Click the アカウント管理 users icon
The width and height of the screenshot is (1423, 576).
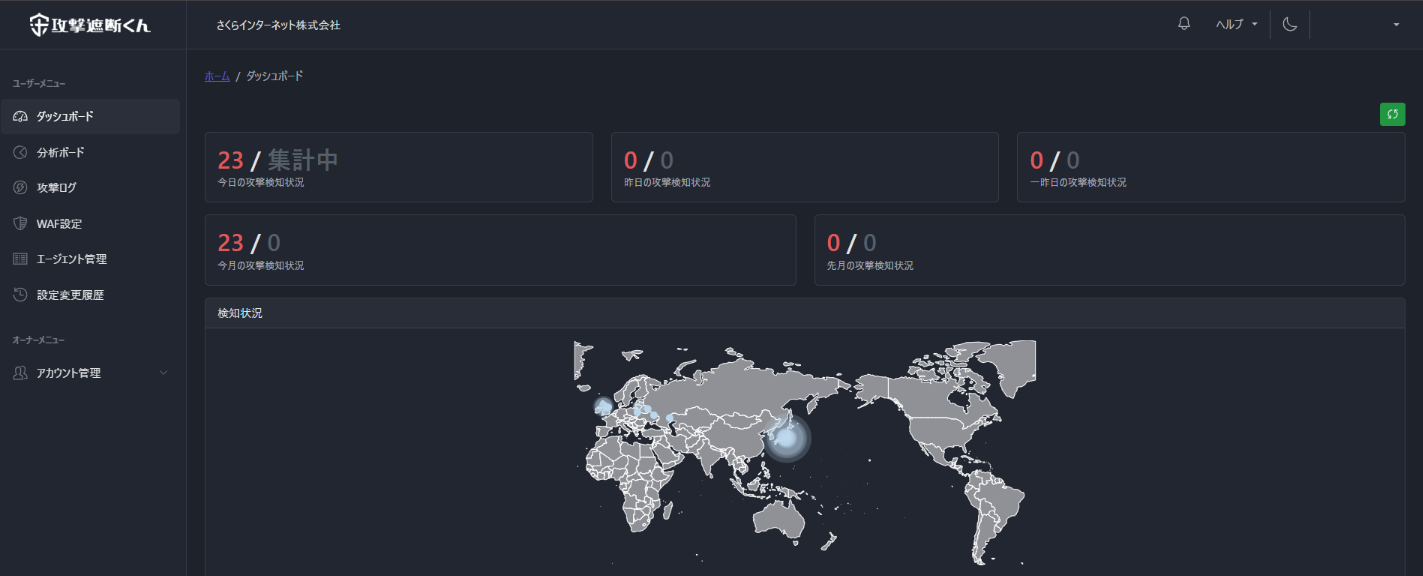(x=20, y=373)
